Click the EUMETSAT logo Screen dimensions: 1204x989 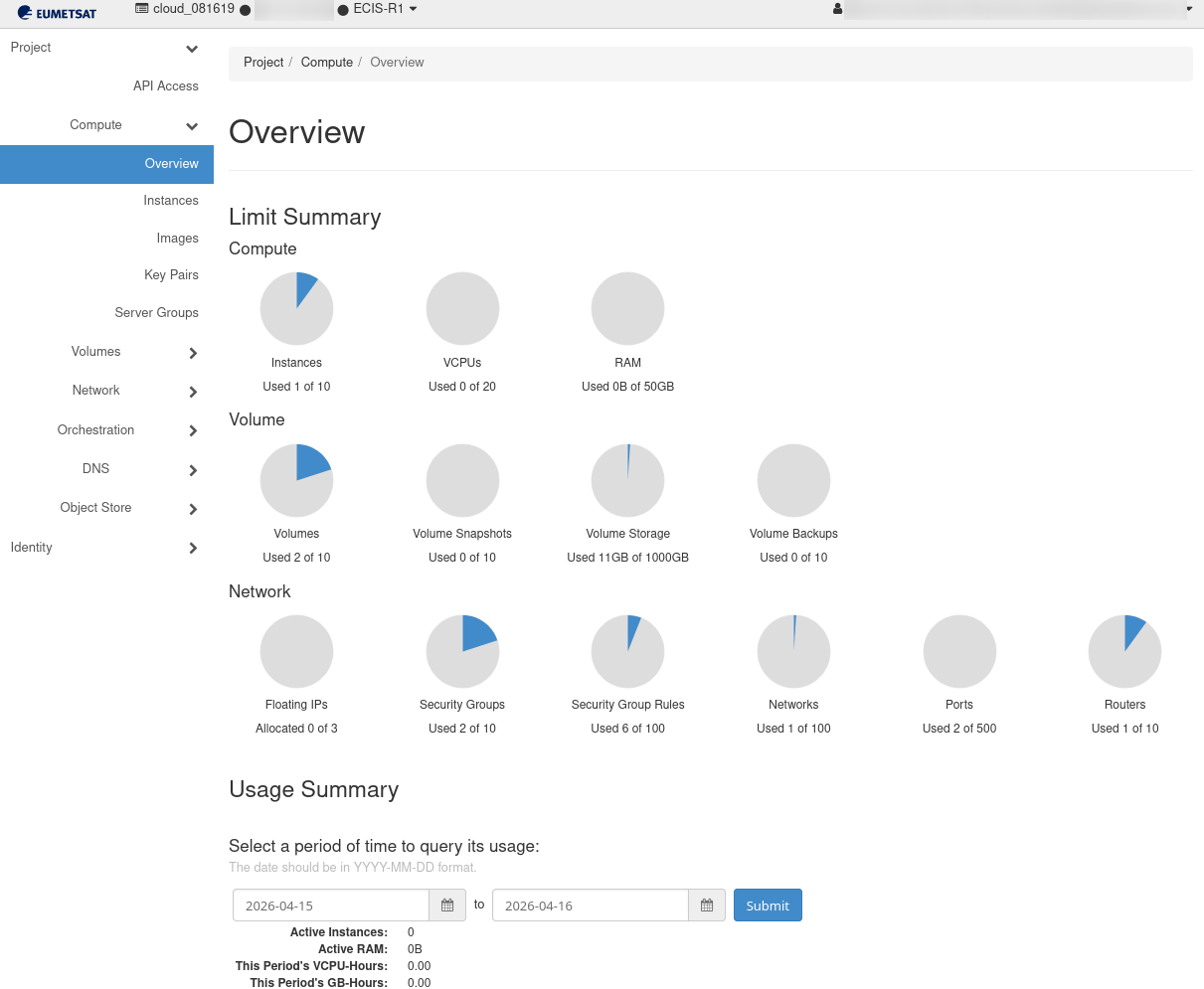point(57,13)
